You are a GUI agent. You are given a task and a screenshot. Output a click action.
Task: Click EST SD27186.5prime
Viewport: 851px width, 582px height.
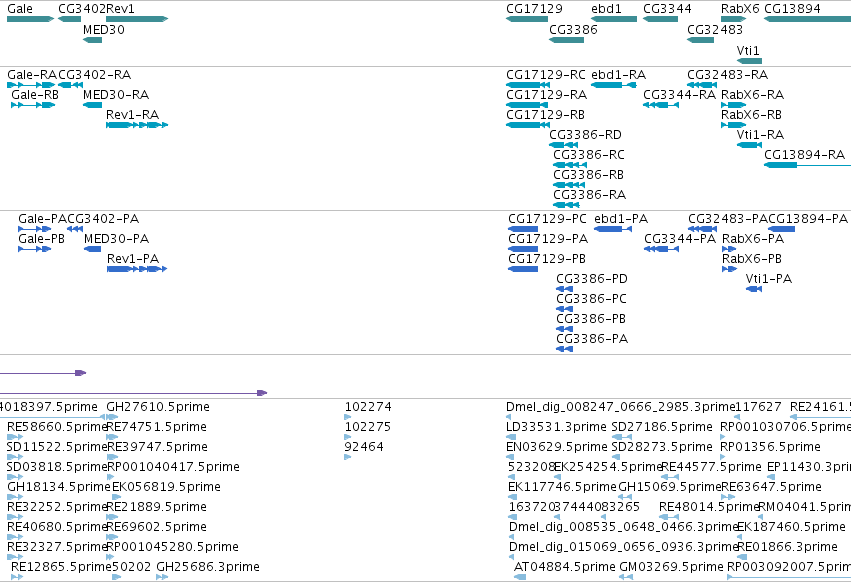coord(623,436)
